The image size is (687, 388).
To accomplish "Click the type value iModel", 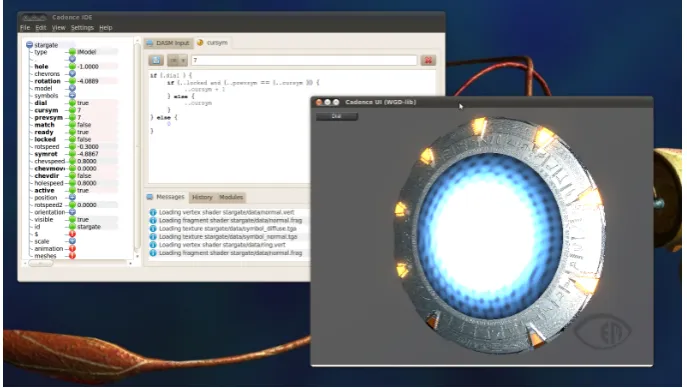I will click(x=86, y=52).
